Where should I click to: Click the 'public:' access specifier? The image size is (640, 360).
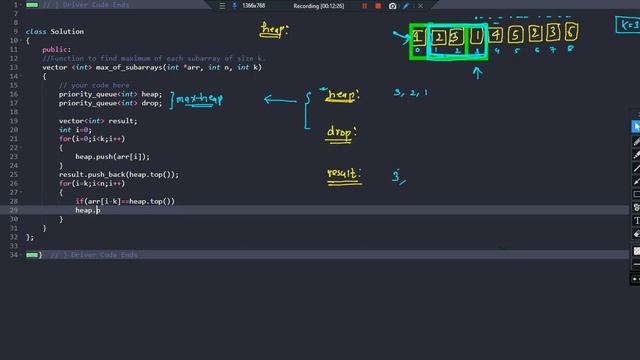coord(56,49)
